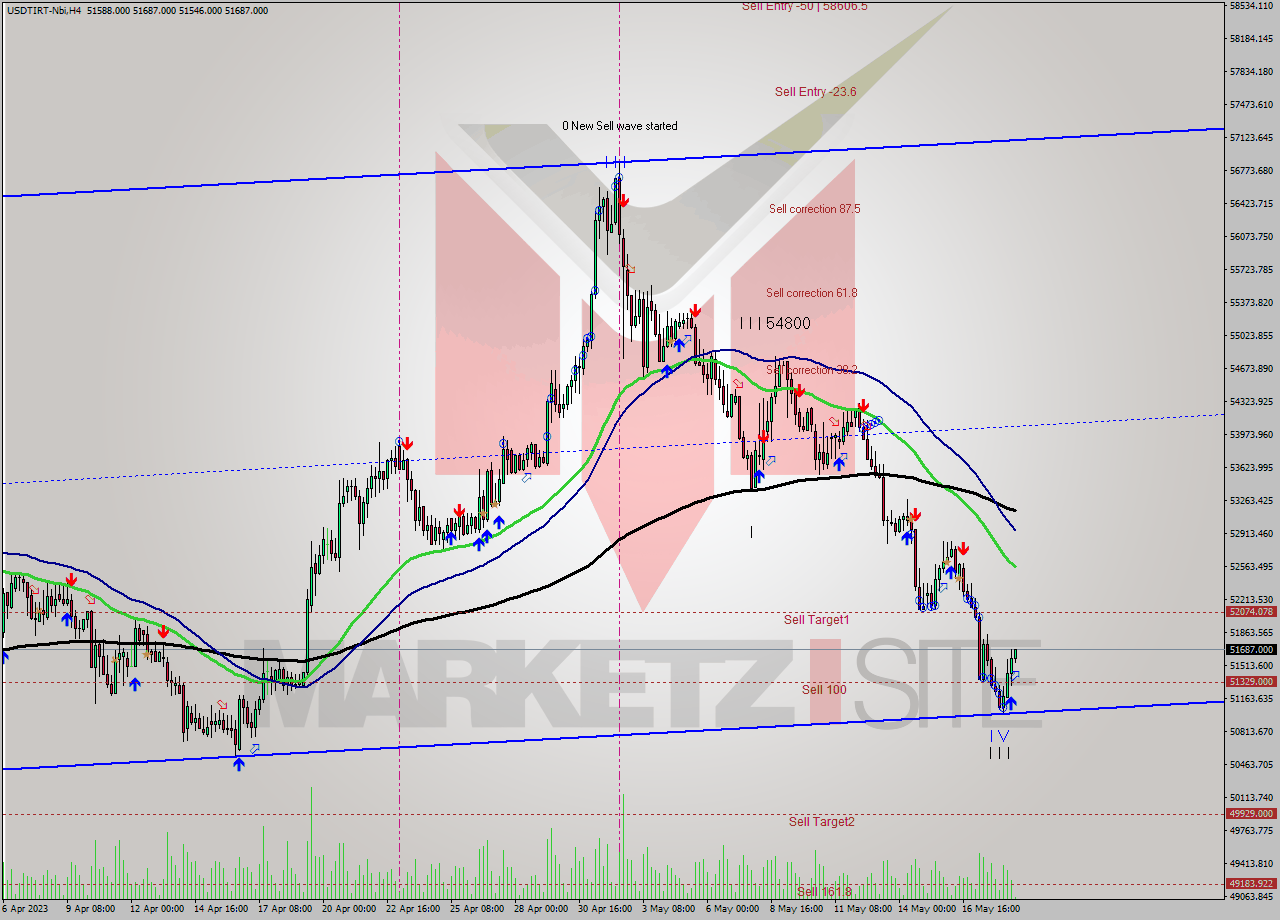Image resolution: width=1280 pixels, height=920 pixels.
Task: Click the '16 May 16:00' time label
Action: pos(989,911)
